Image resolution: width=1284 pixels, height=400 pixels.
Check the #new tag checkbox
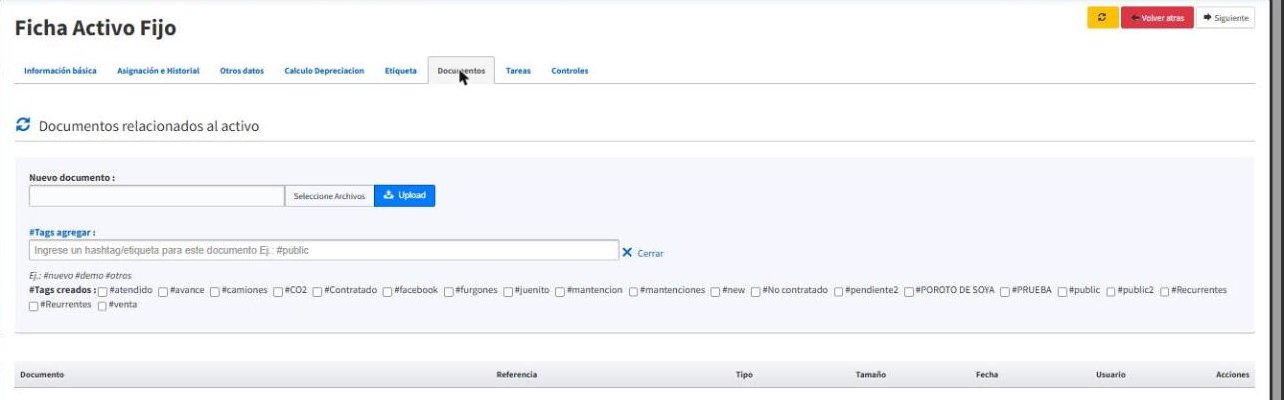click(x=715, y=291)
